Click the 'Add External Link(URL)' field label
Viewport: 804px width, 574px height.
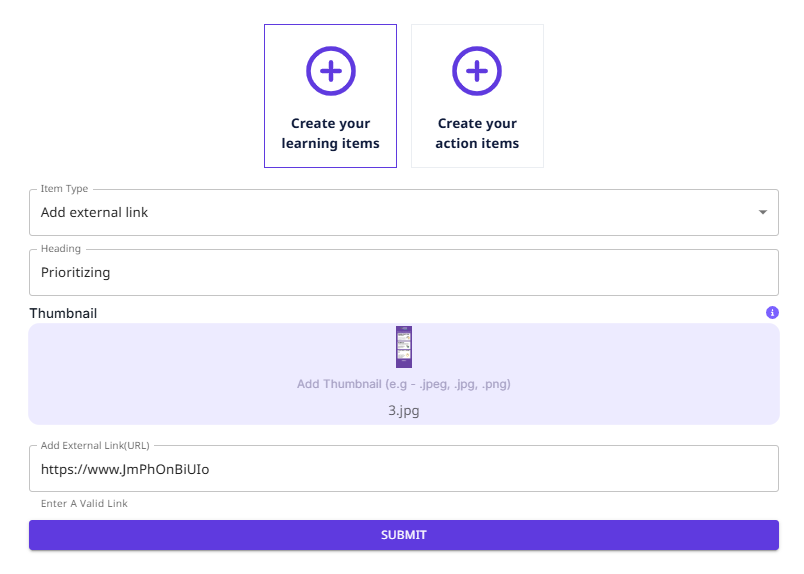click(x=95, y=445)
